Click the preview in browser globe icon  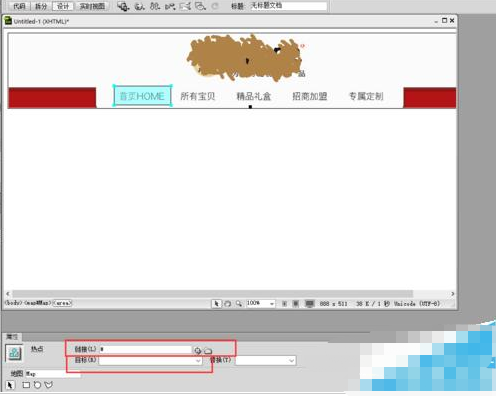[139, 6]
